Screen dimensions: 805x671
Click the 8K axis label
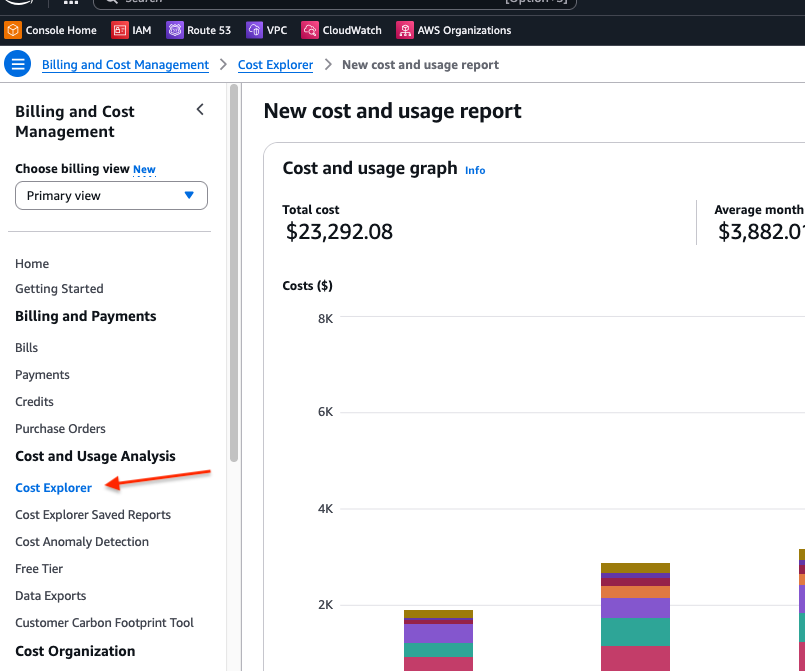[x=325, y=319]
